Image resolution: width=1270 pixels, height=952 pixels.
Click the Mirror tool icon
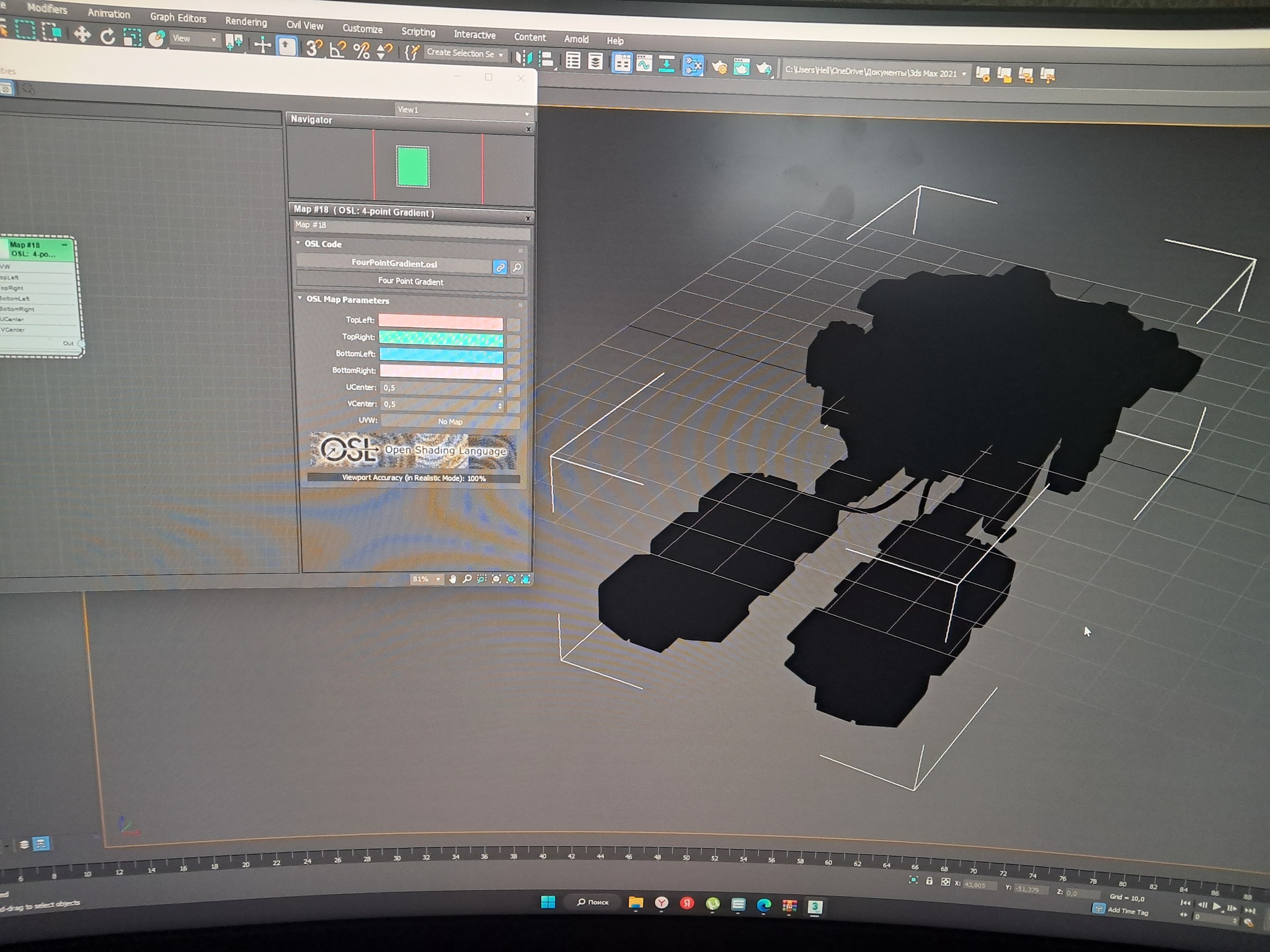[523, 58]
